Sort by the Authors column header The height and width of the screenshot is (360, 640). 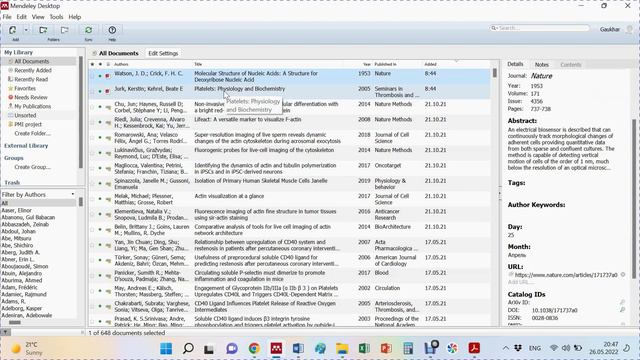pyautogui.click(x=121, y=64)
